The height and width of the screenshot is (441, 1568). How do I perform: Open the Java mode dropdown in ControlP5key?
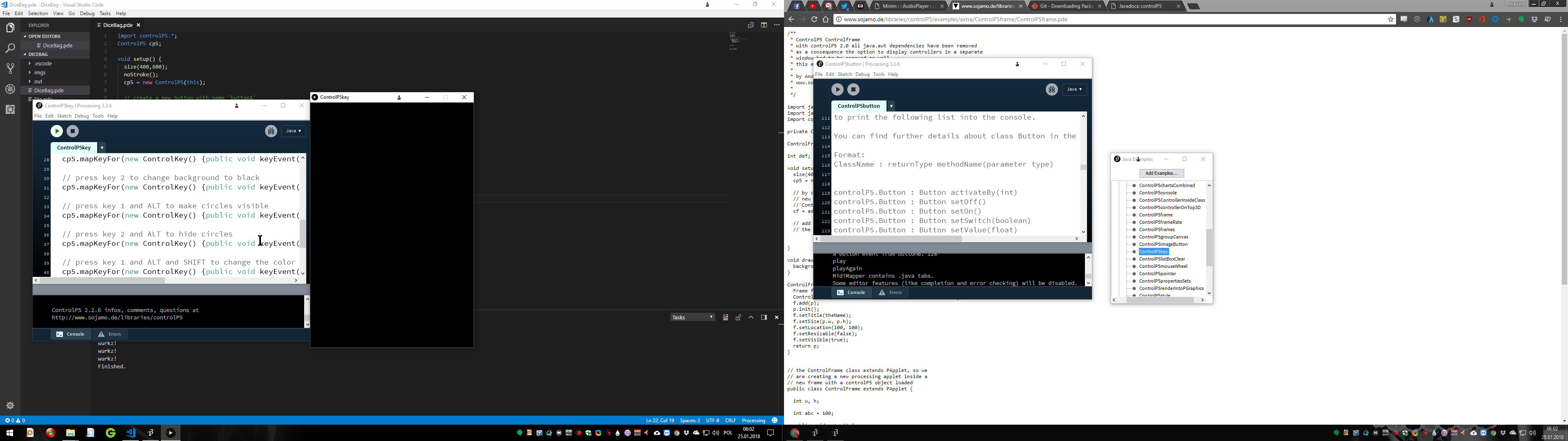294,131
